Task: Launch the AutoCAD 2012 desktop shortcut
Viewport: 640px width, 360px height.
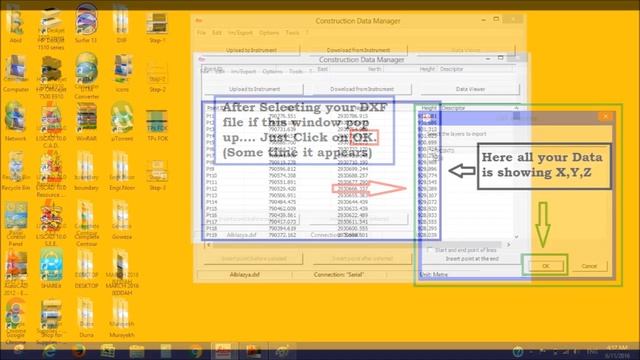Action: [16, 273]
